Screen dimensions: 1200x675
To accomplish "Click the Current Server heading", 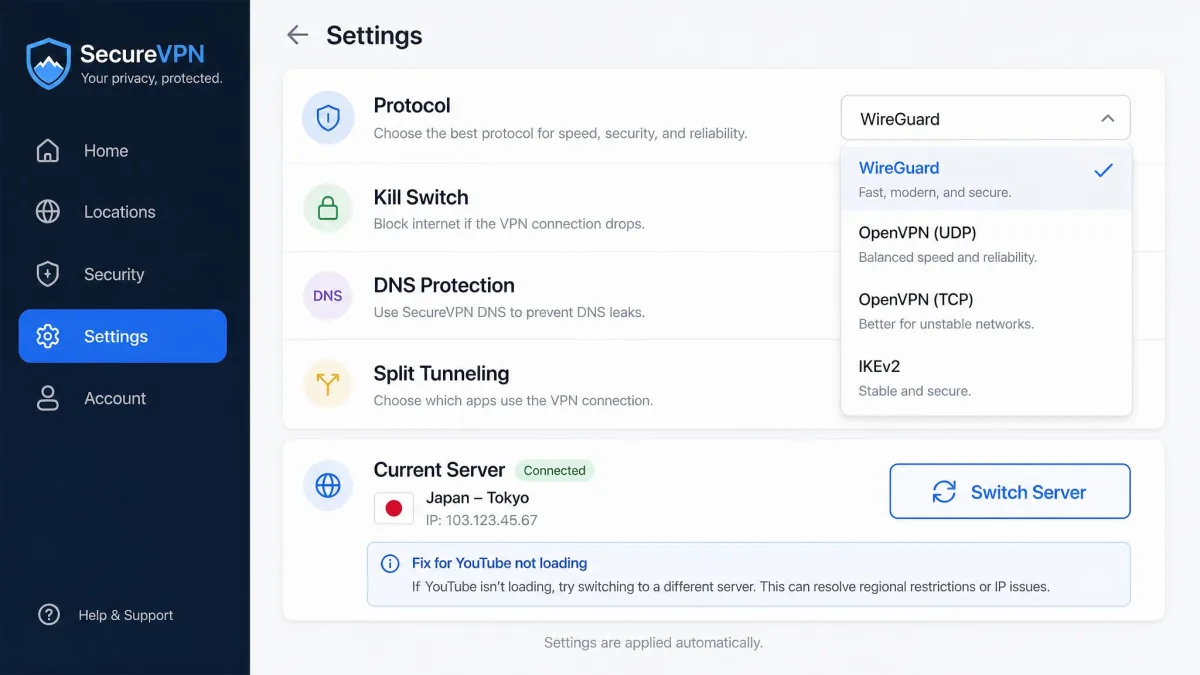I will 439,469.
